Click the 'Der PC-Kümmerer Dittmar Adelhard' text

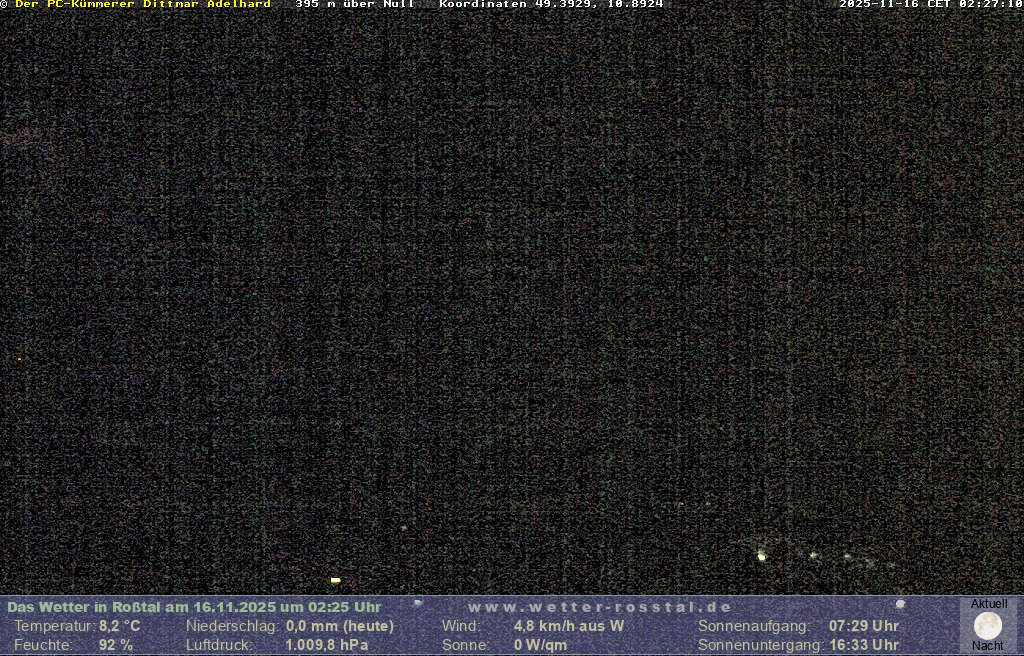tap(142, 4)
